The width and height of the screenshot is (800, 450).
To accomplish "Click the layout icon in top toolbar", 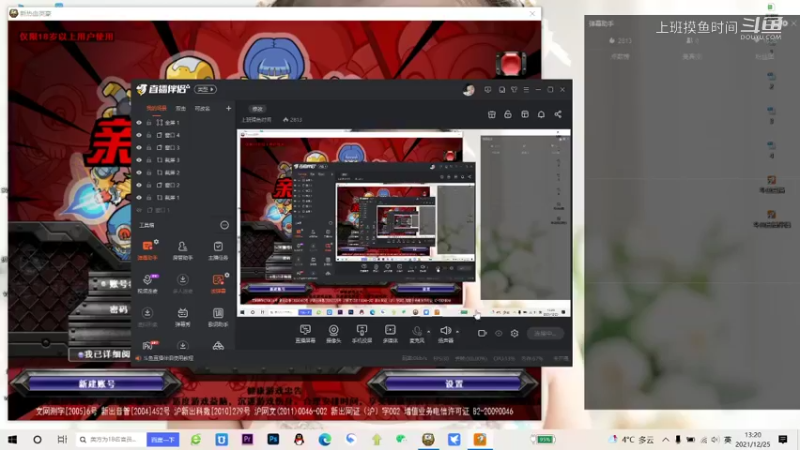I will click(524, 114).
